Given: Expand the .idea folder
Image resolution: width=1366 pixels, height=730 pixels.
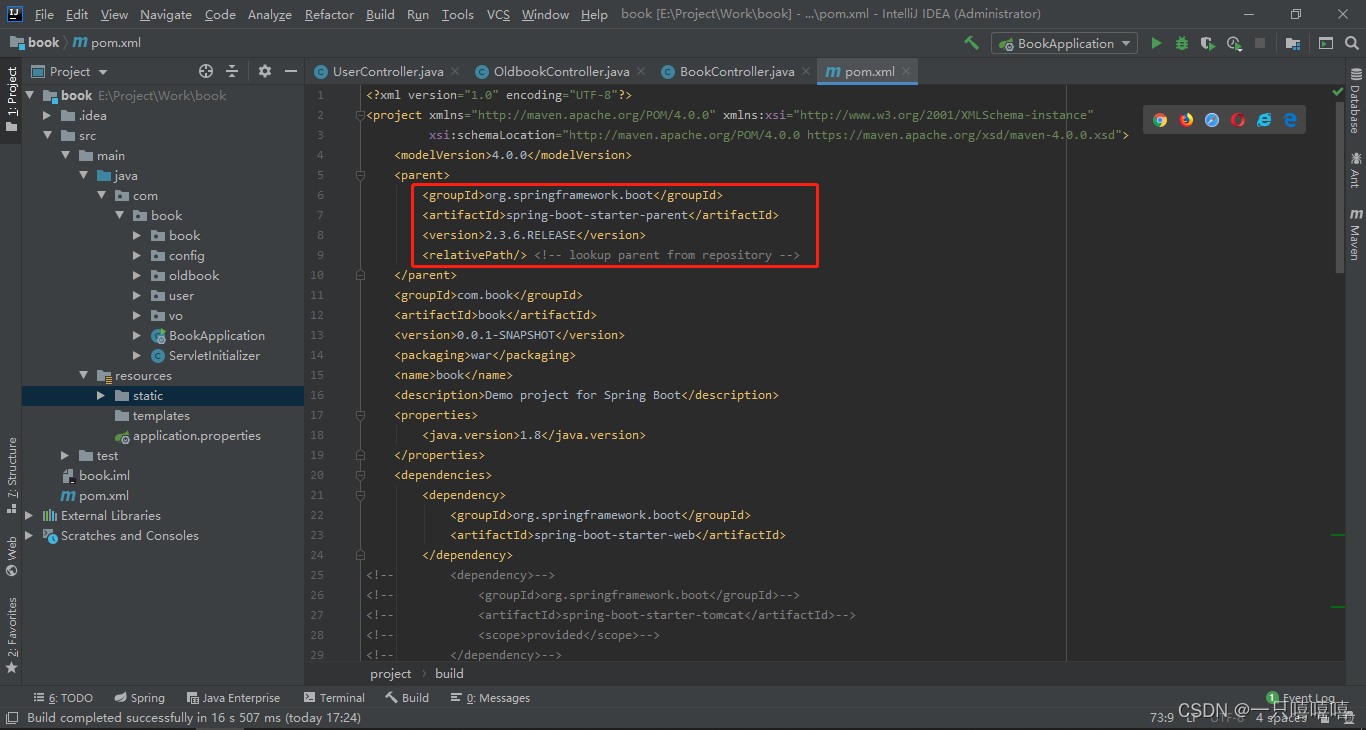Looking at the screenshot, I should point(48,116).
